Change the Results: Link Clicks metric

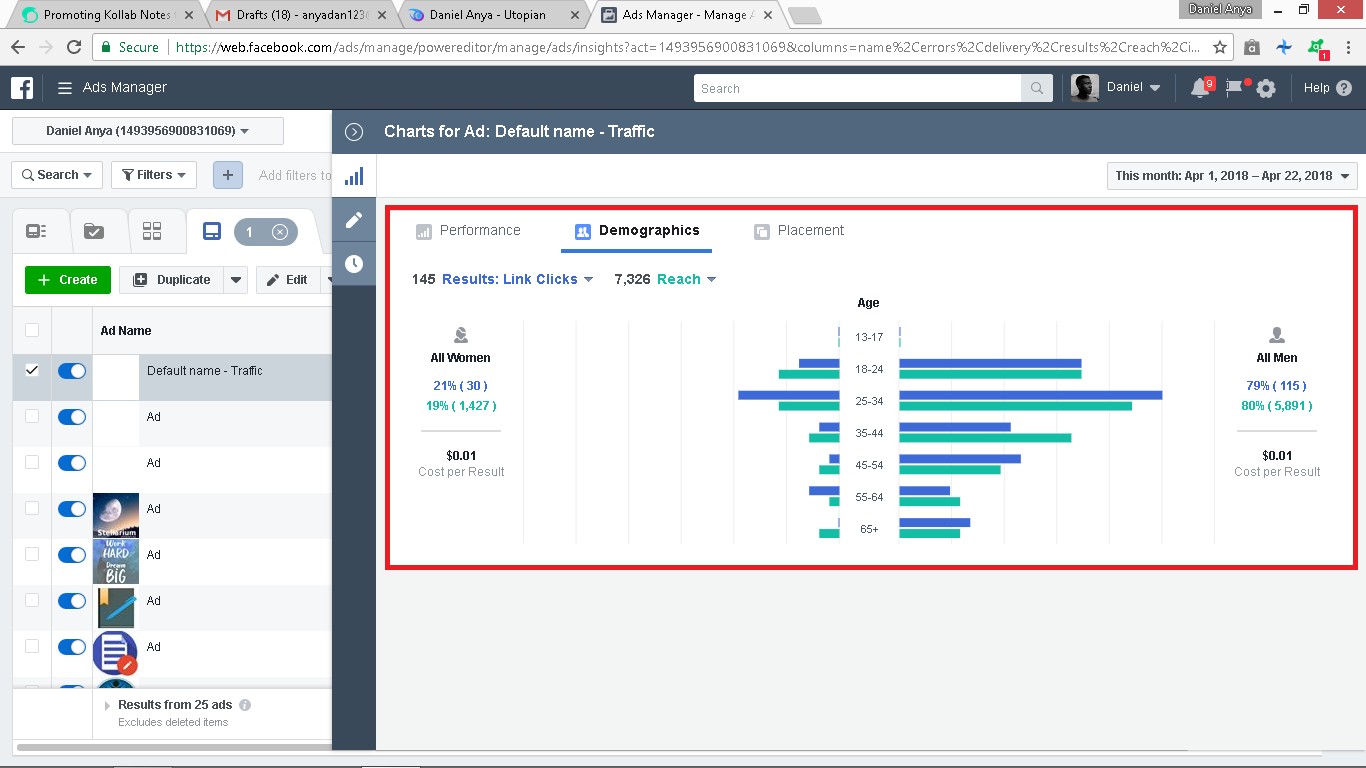[x=518, y=279]
